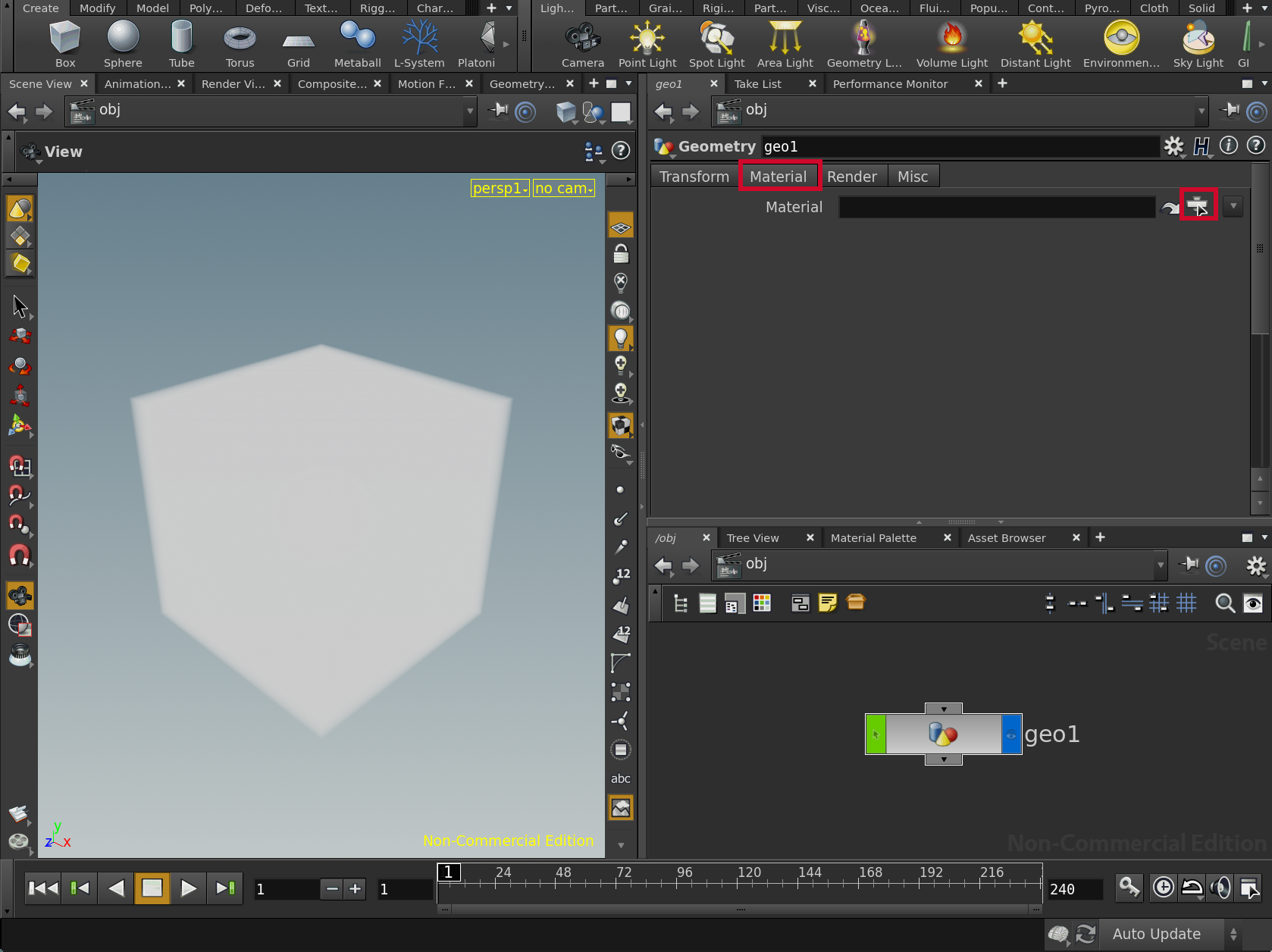Open the material node chooser icon
1272x952 pixels.
[1198, 205]
